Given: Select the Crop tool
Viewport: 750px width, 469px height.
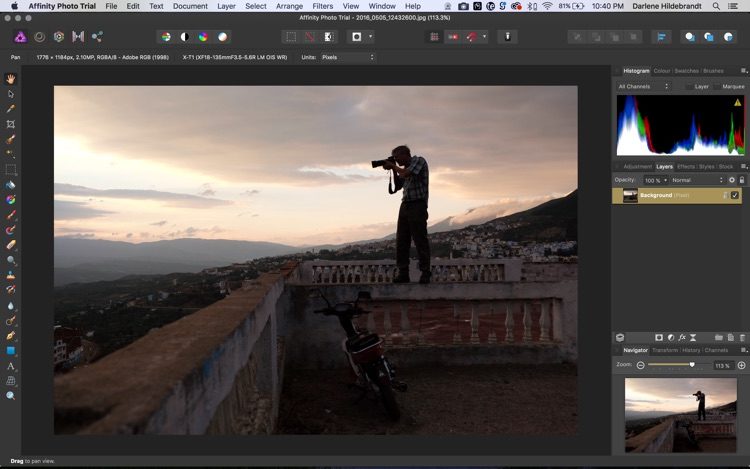Looking at the screenshot, I should click(11, 124).
